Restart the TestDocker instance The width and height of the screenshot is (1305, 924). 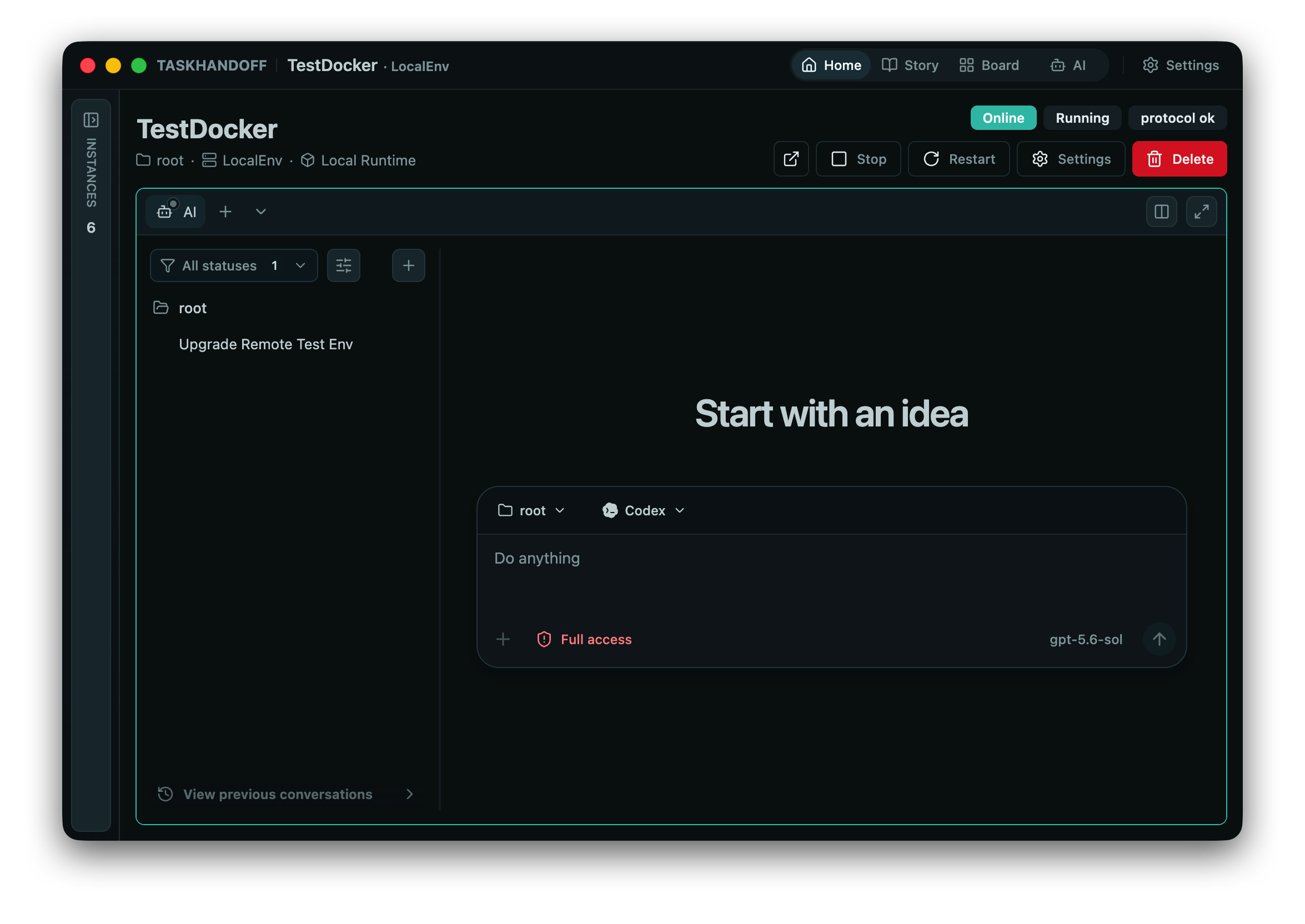coord(958,159)
